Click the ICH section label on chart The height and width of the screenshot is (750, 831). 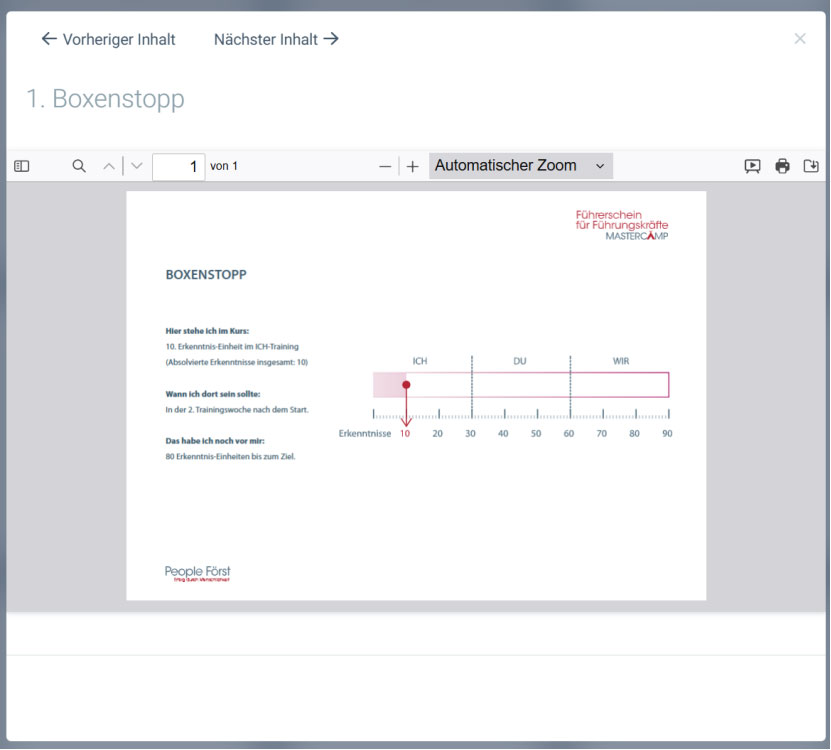[420, 361]
